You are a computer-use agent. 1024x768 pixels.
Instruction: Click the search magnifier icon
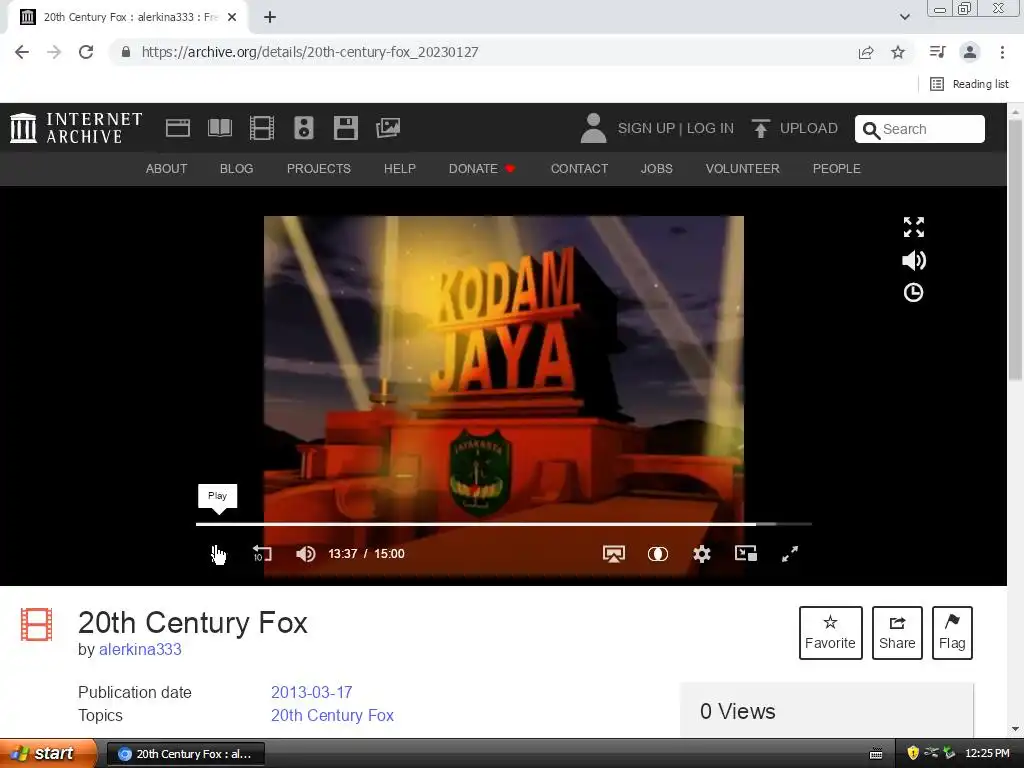click(871, 130)
